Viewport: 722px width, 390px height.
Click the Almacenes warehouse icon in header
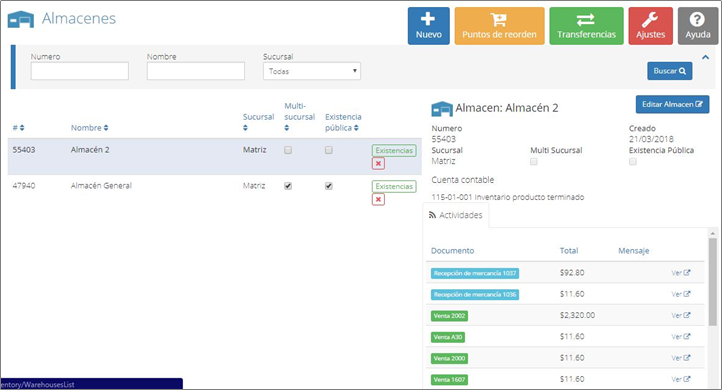click(21, 20)
